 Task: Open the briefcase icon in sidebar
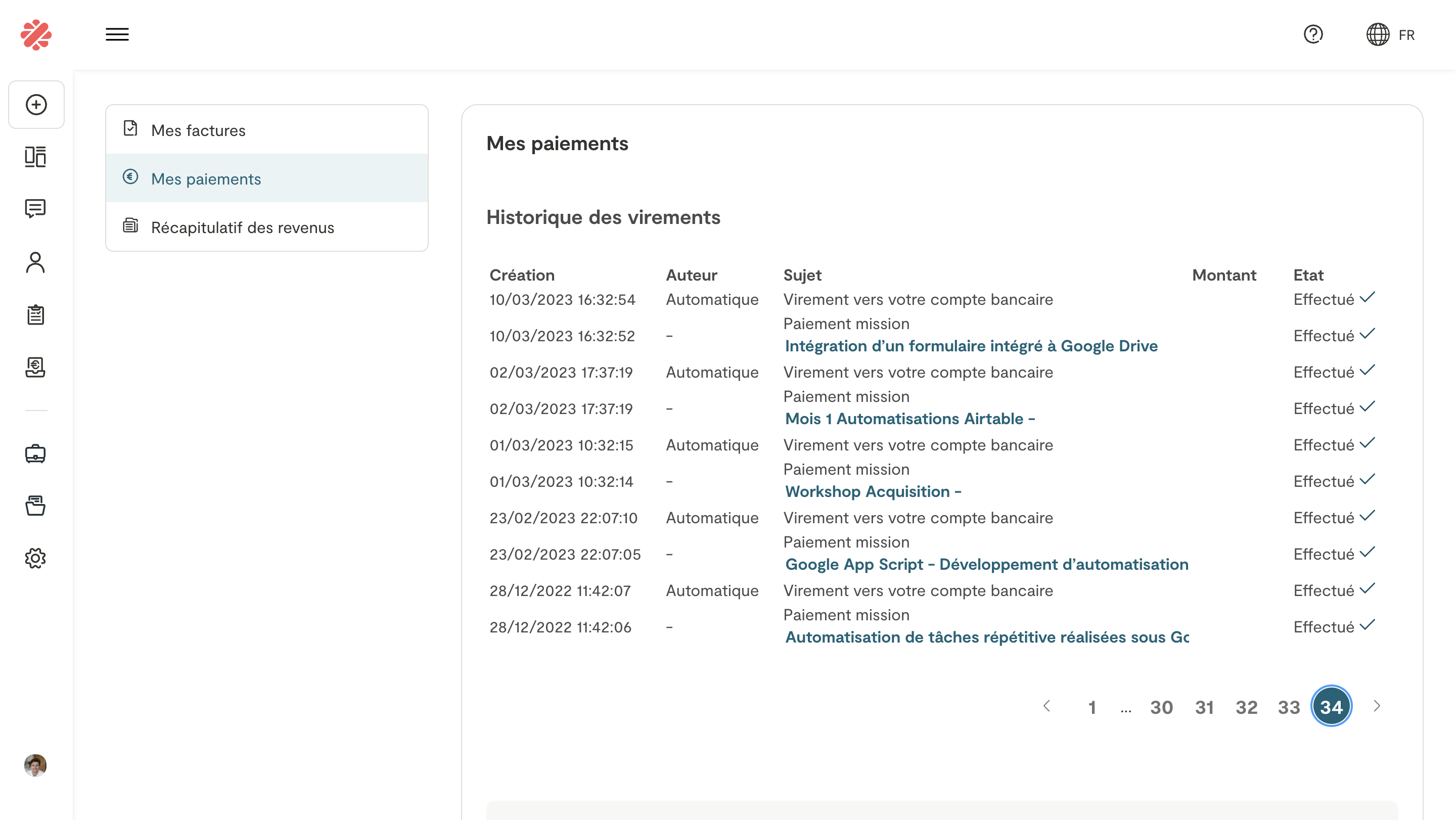[x=35, y=454]
